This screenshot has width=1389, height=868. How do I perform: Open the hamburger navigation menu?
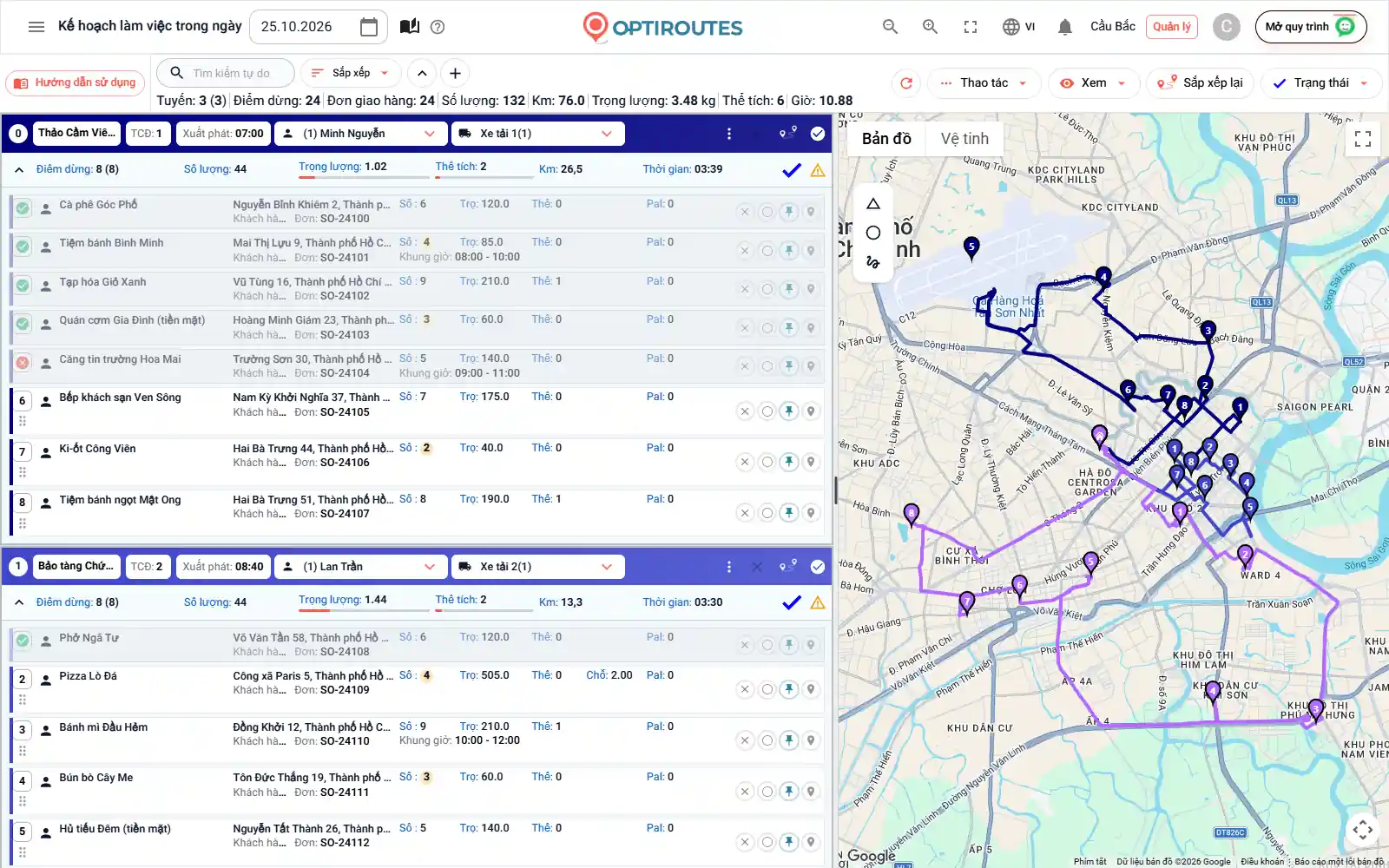(36, 27)
